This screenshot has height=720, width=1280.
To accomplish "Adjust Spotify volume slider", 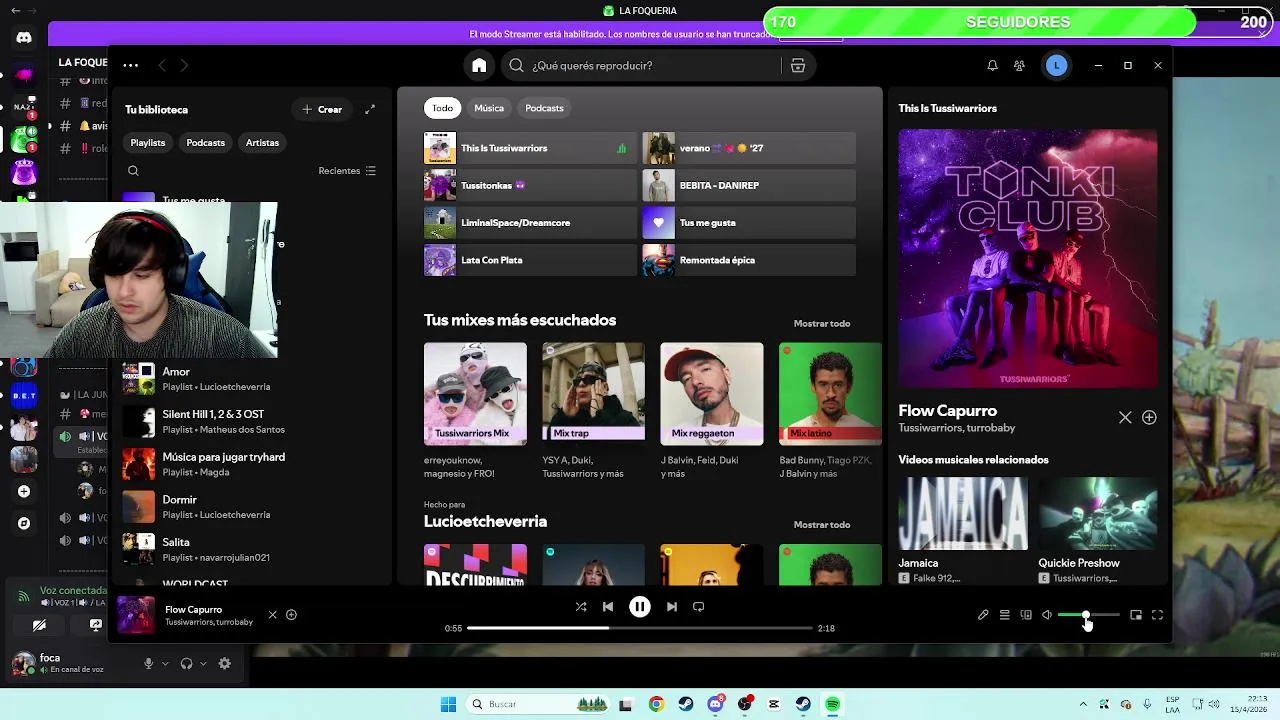I will (x=1088, y=615).
